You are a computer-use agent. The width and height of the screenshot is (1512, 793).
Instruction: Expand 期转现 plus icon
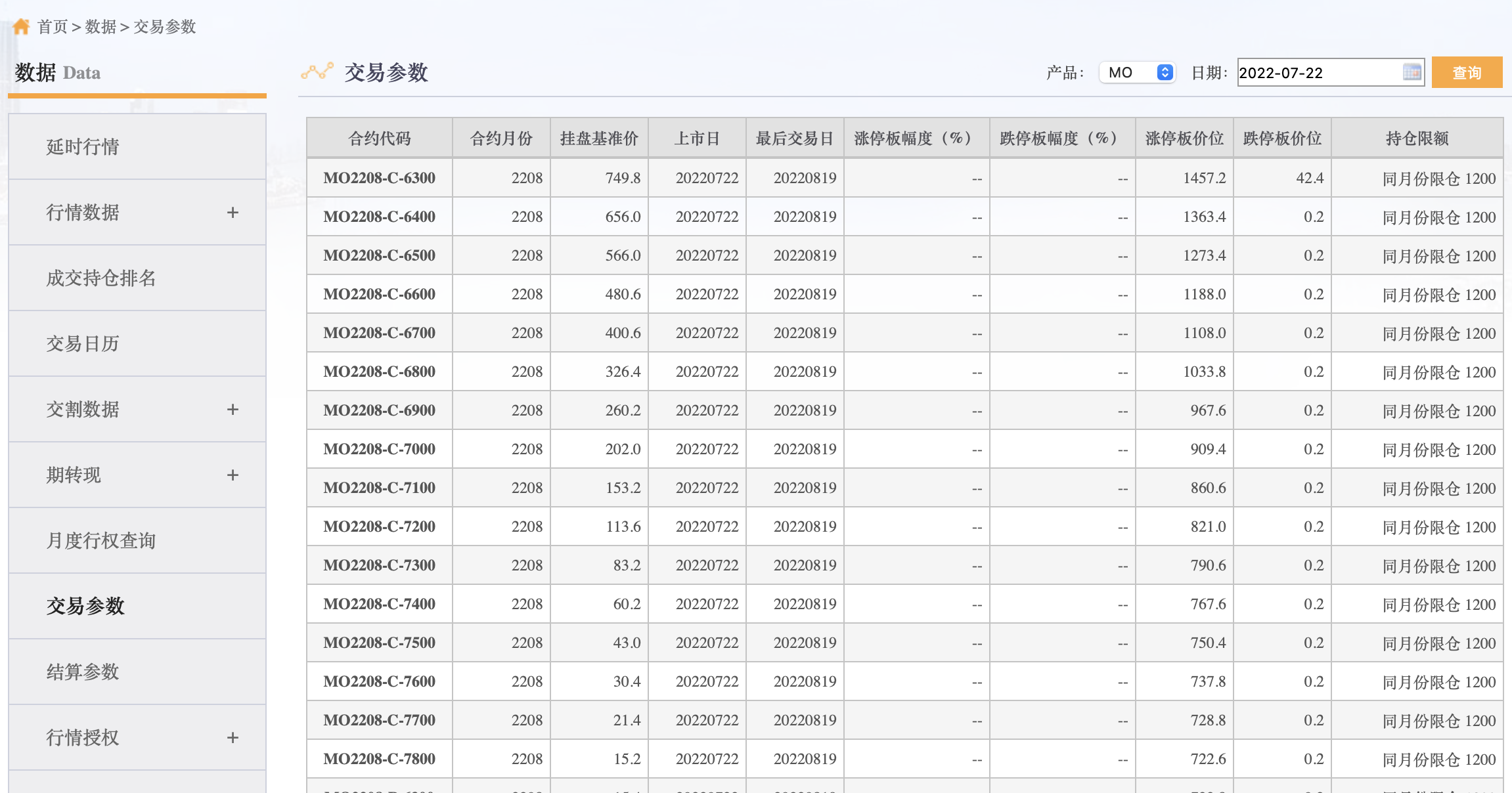coord(233,475)
